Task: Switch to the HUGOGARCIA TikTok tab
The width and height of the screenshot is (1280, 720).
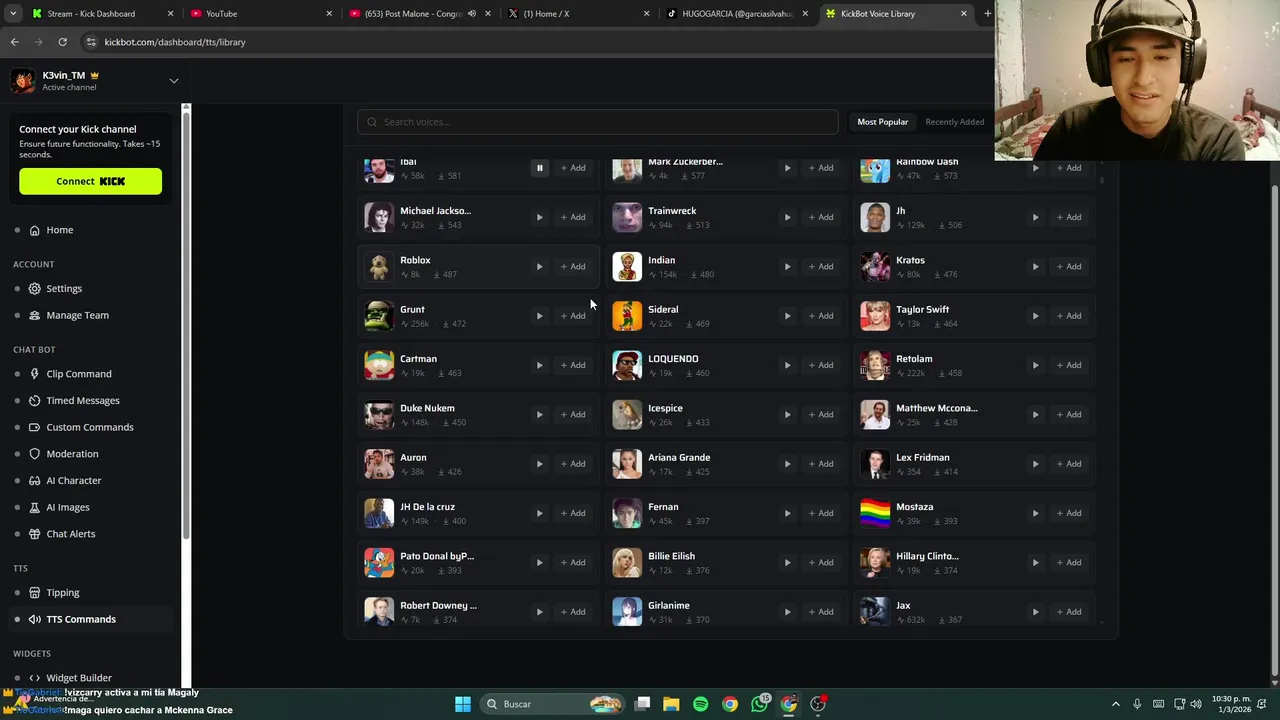Action: (736, 14)
